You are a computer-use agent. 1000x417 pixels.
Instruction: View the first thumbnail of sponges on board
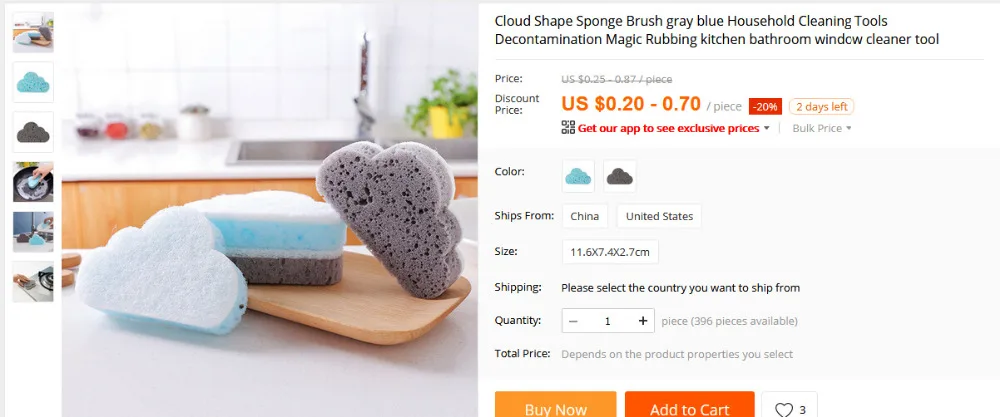[33, 32]
